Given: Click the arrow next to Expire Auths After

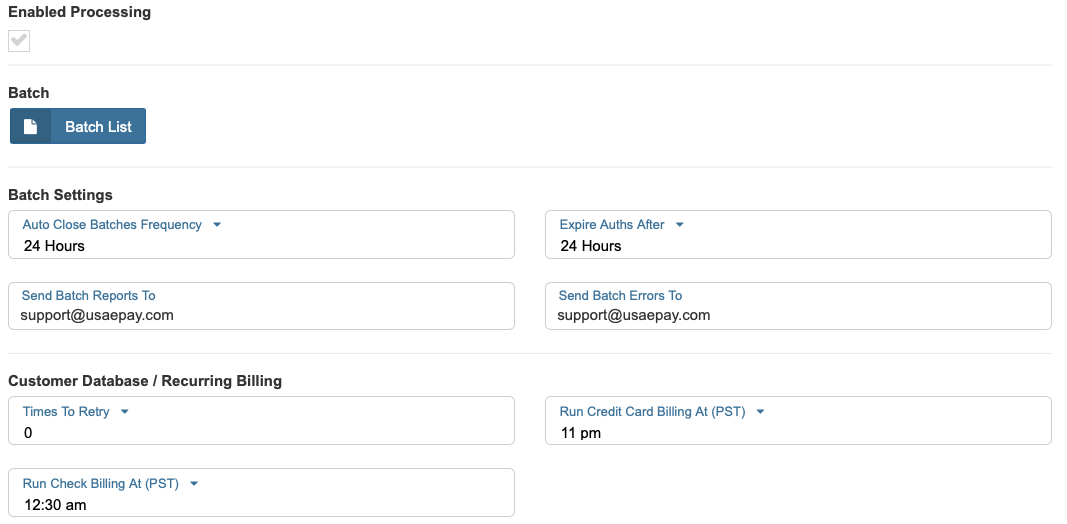Looking at the screenshot, I should pyautogui.click(x=680, y=225).
